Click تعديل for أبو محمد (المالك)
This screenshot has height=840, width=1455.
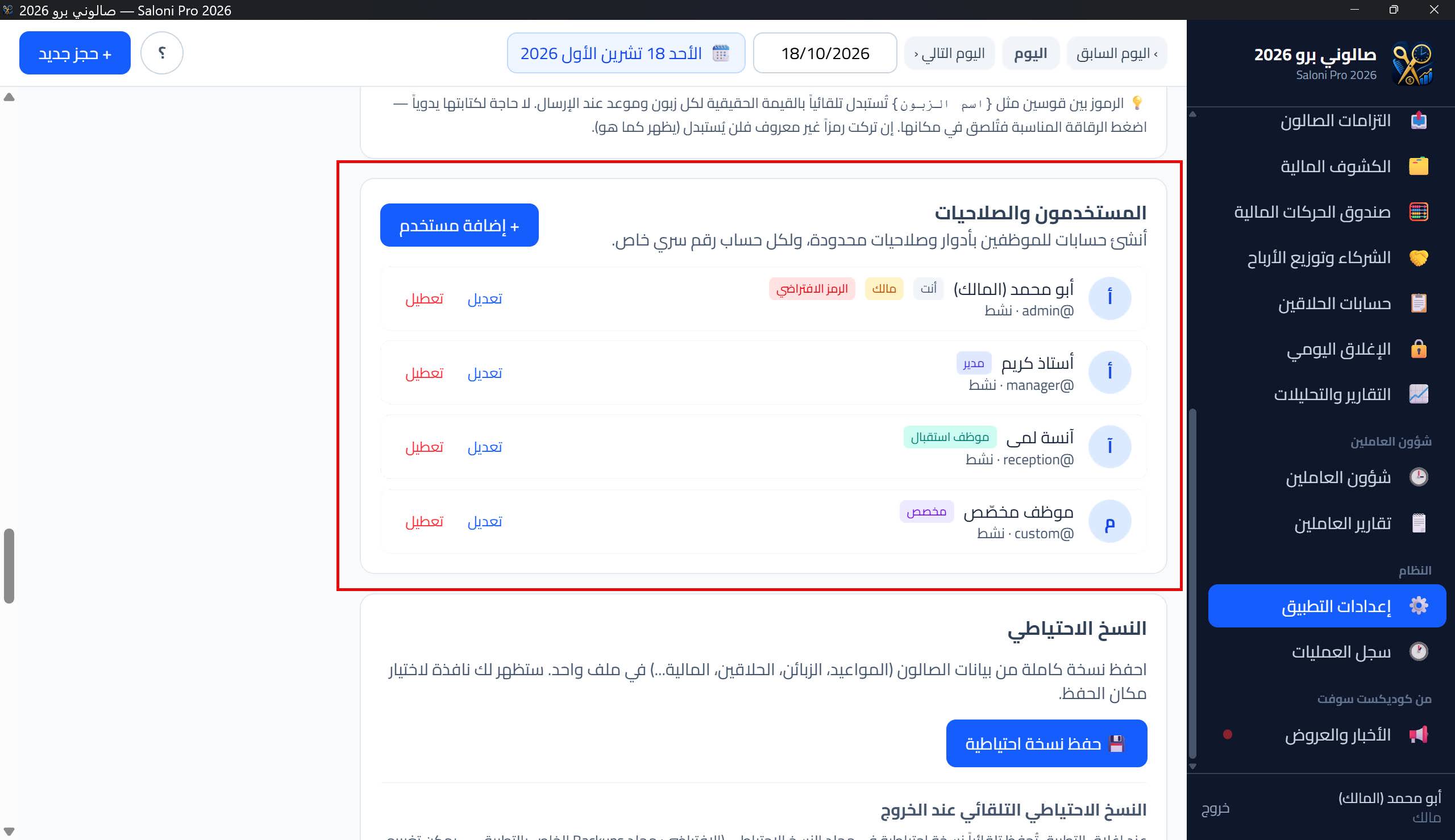pyautogui.click(x=485, y=298)
